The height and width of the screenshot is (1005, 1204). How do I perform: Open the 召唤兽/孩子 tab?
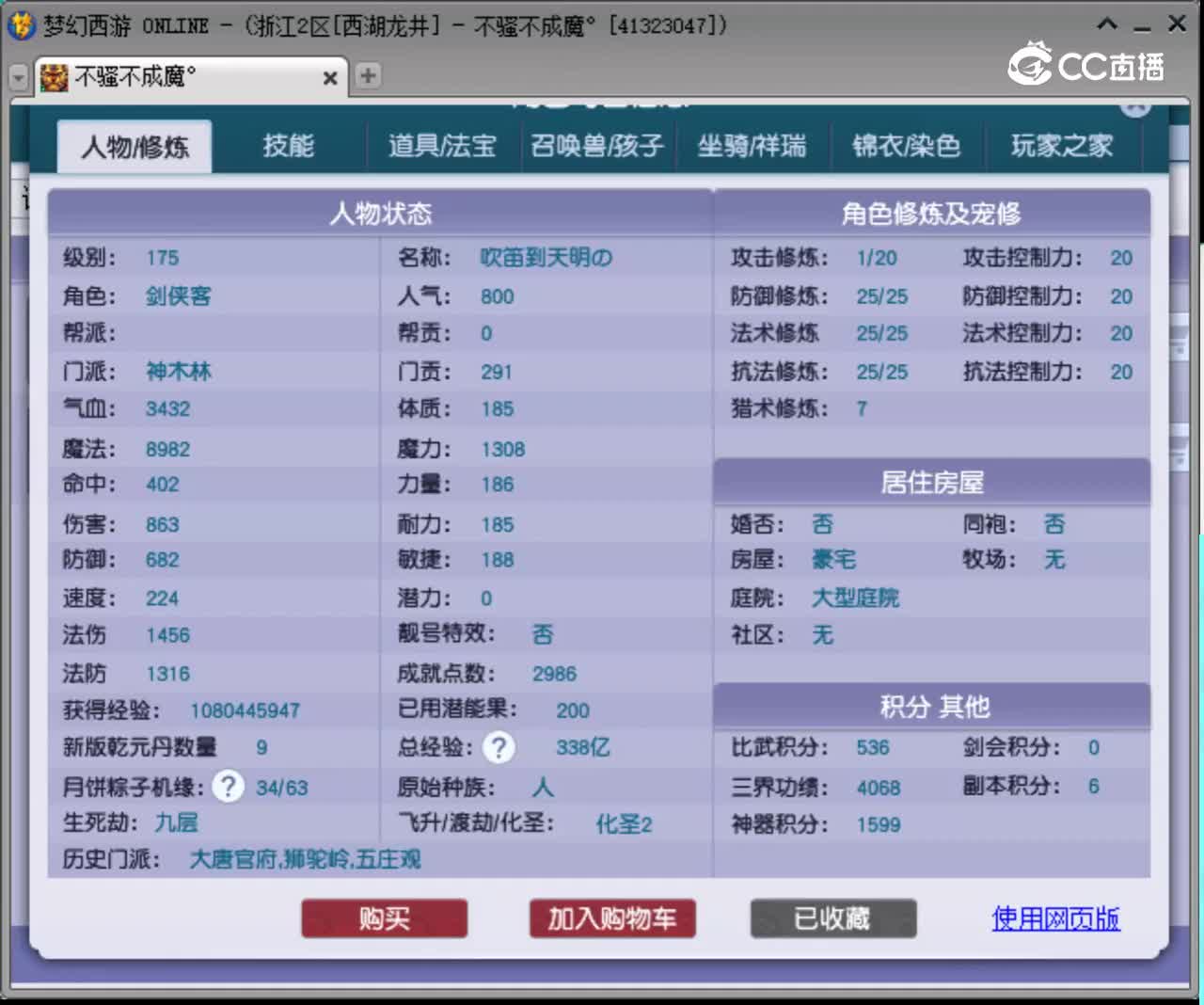click(x=597, y=146)
